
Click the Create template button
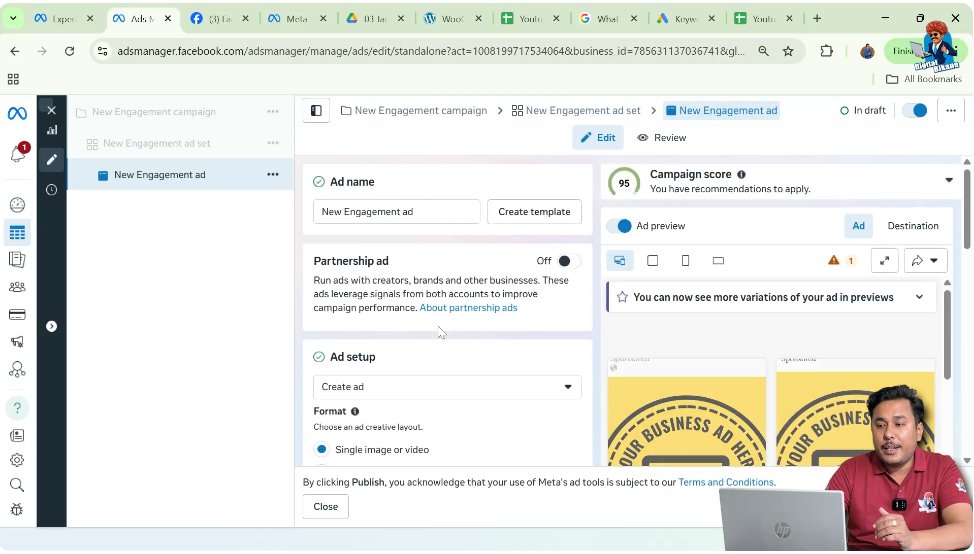534,212
